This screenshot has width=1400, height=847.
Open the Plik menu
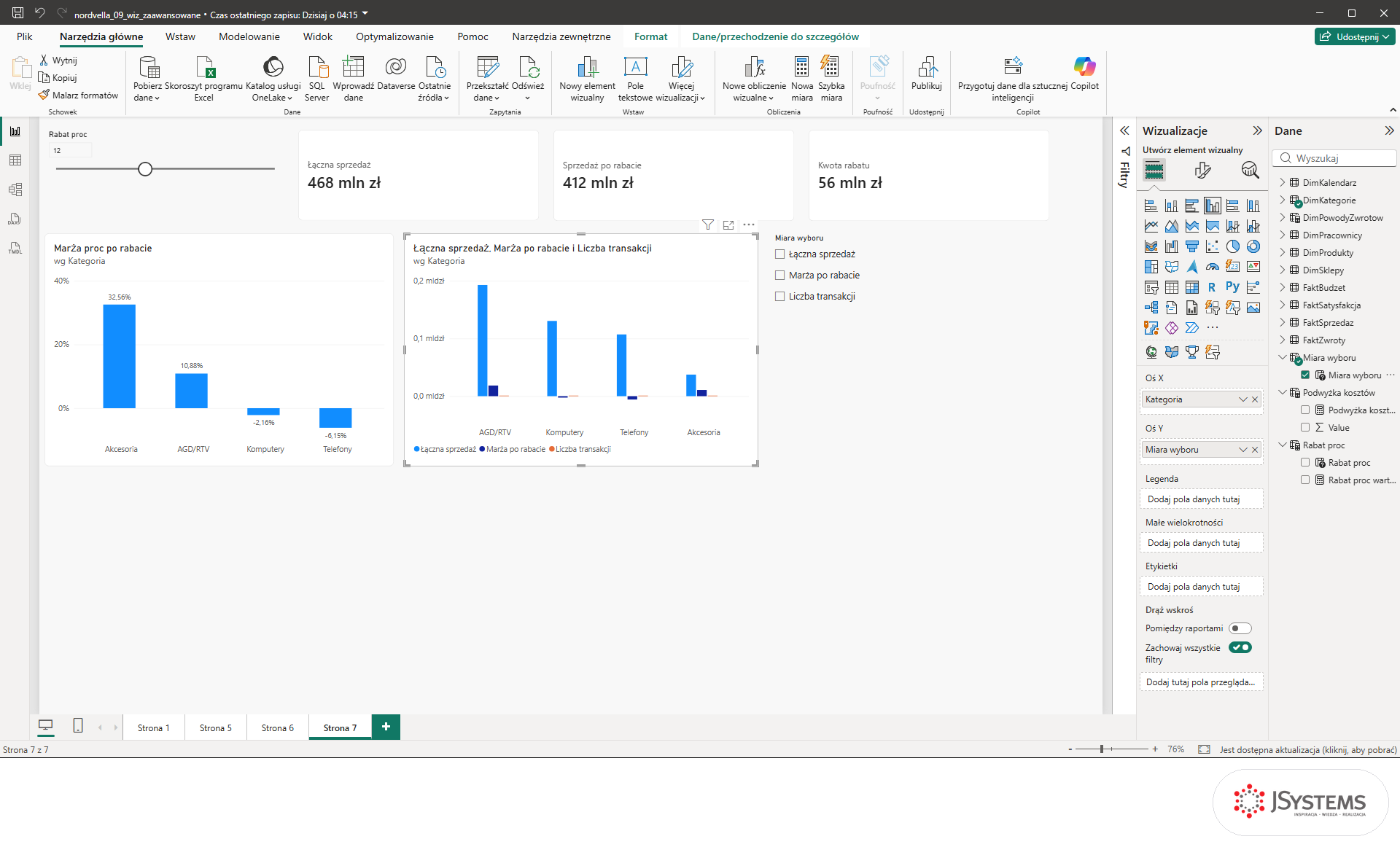coord(25,36)
